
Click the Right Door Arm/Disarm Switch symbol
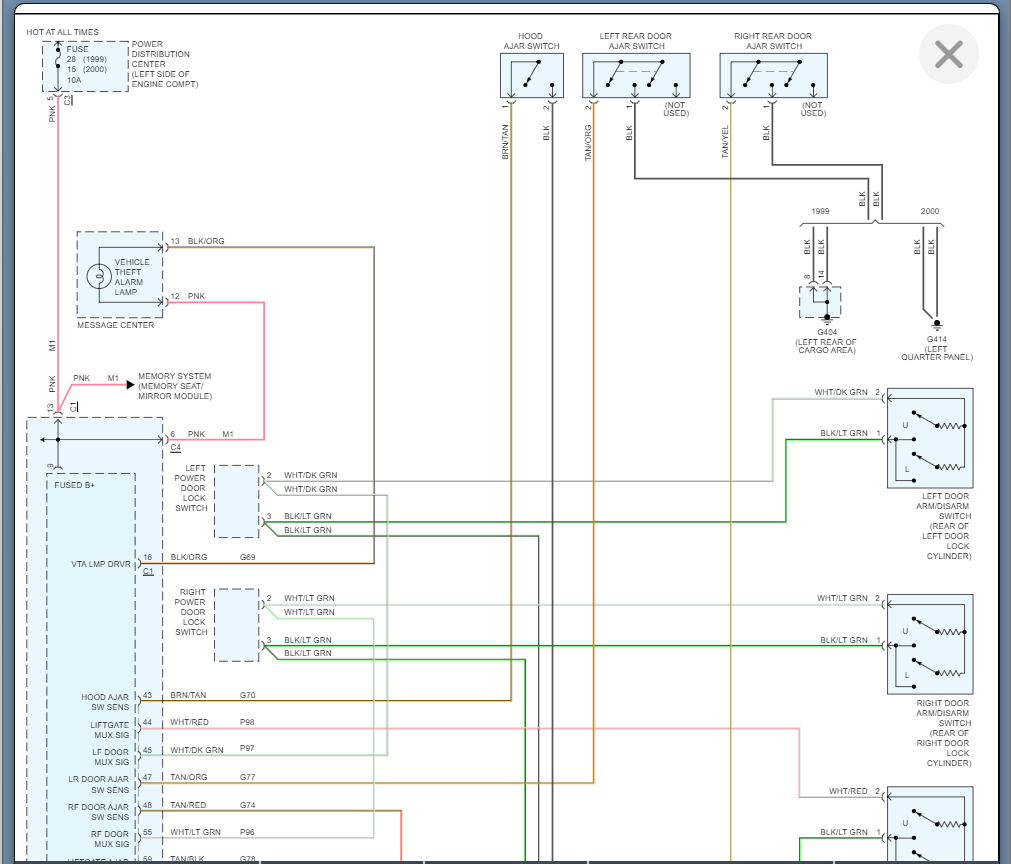929,645
